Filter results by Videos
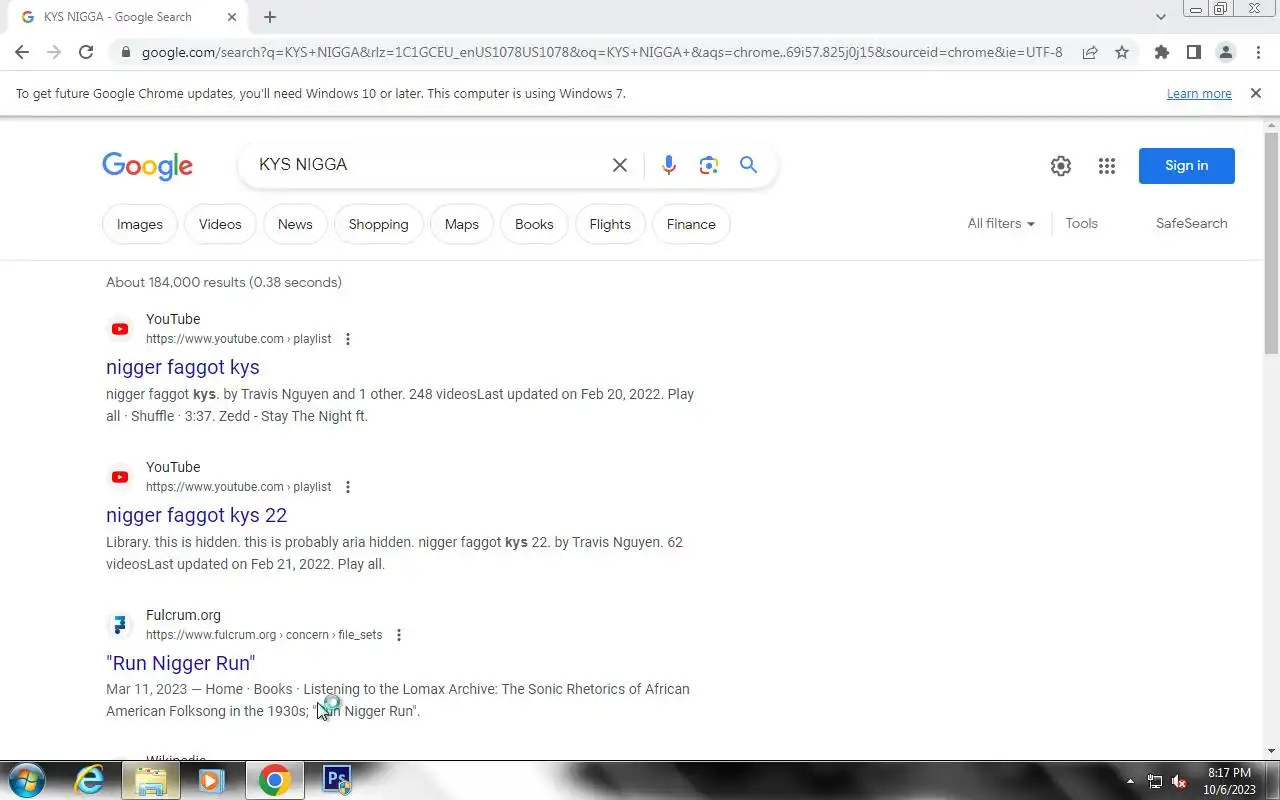 [x=220, y=224]
